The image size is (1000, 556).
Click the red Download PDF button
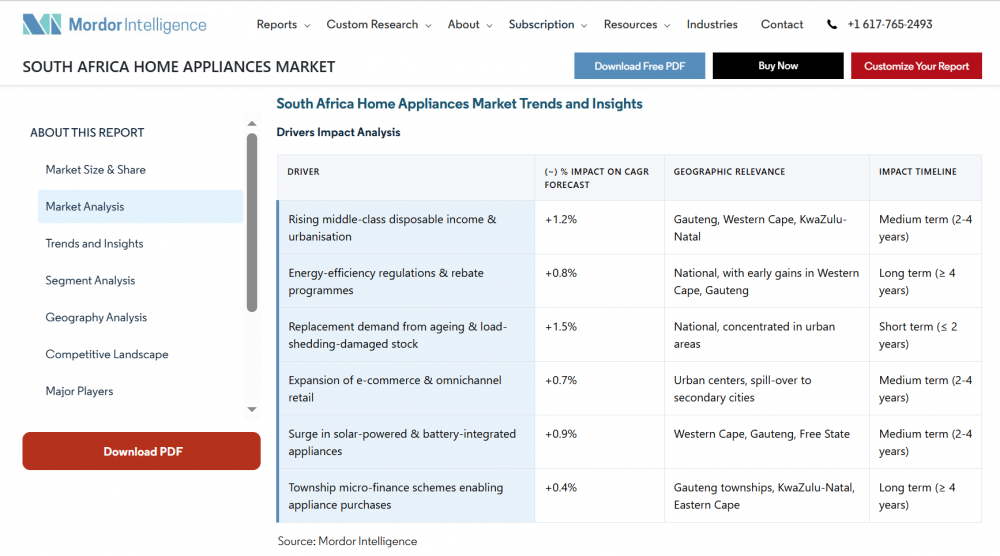pyautogui.click(x=142, y=451)
